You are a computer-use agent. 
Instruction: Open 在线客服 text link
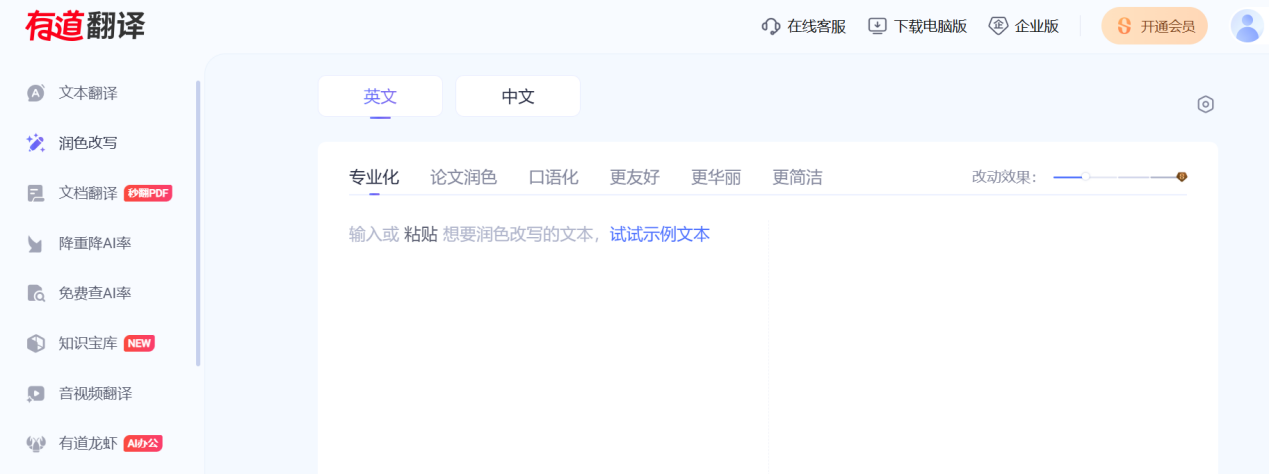[816, 26]
